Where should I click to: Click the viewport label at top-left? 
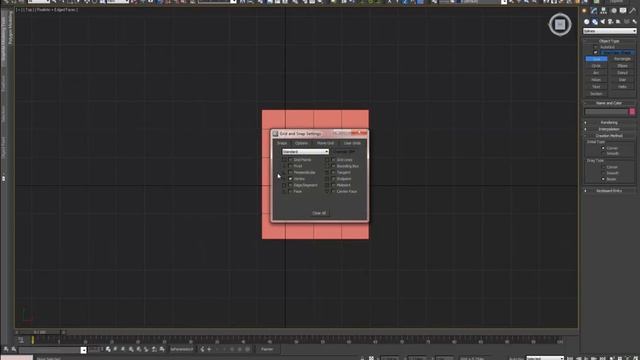47,10
